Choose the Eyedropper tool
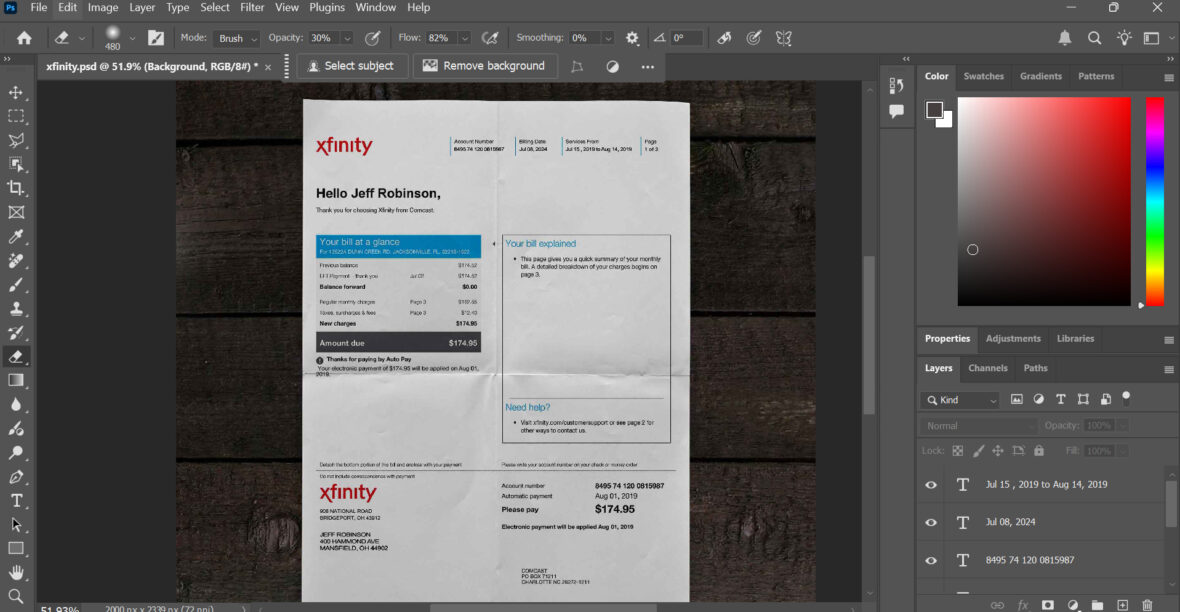Viewport: 1180px width, 612px height. 15,237
